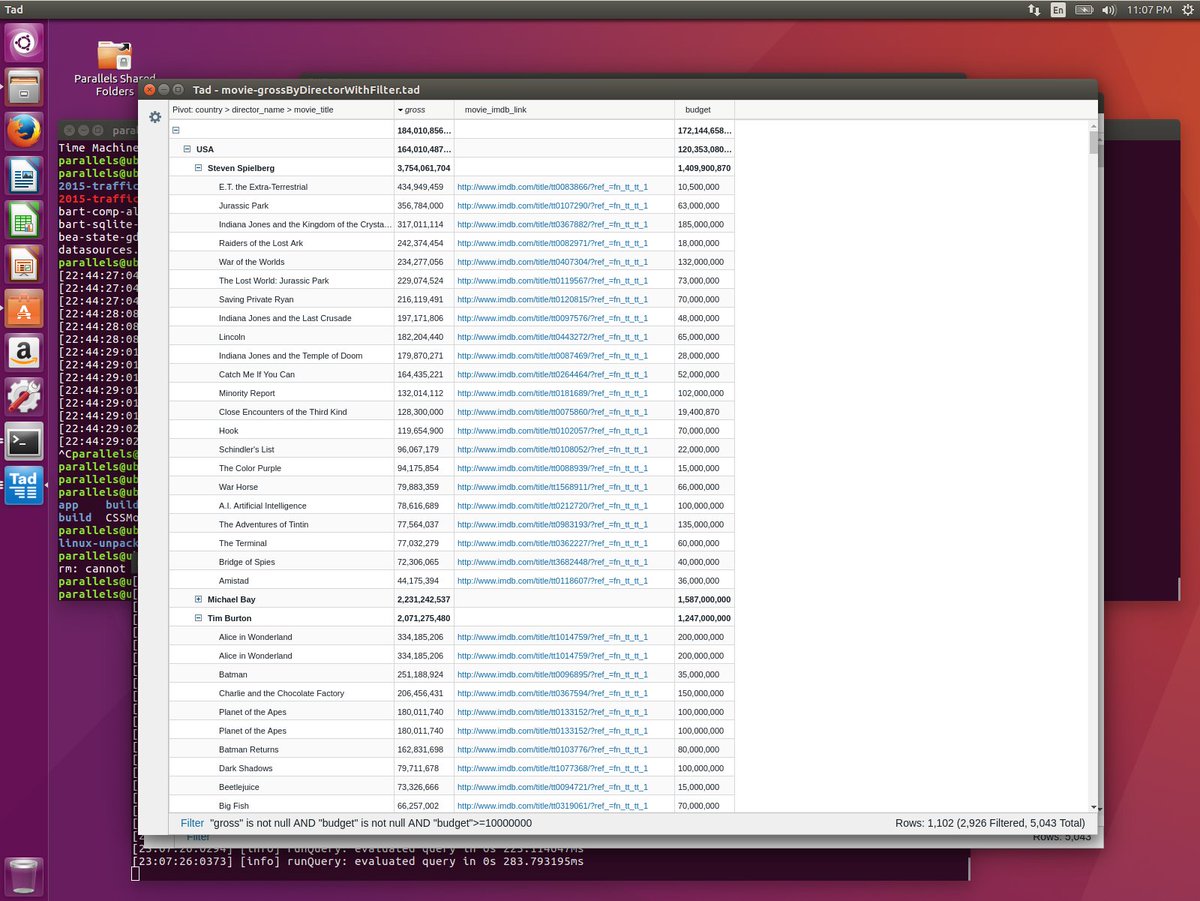This screenshot has height=901, width=1200.
Task: Click the filter expression text in footer
Action: pos(371,823)
